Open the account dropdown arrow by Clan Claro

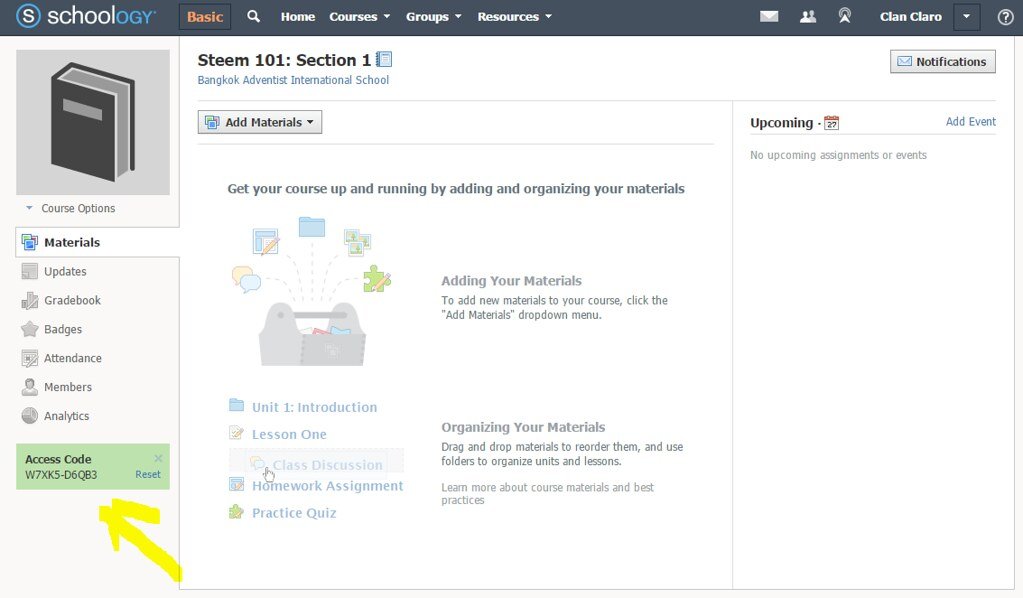click(966, 17)
